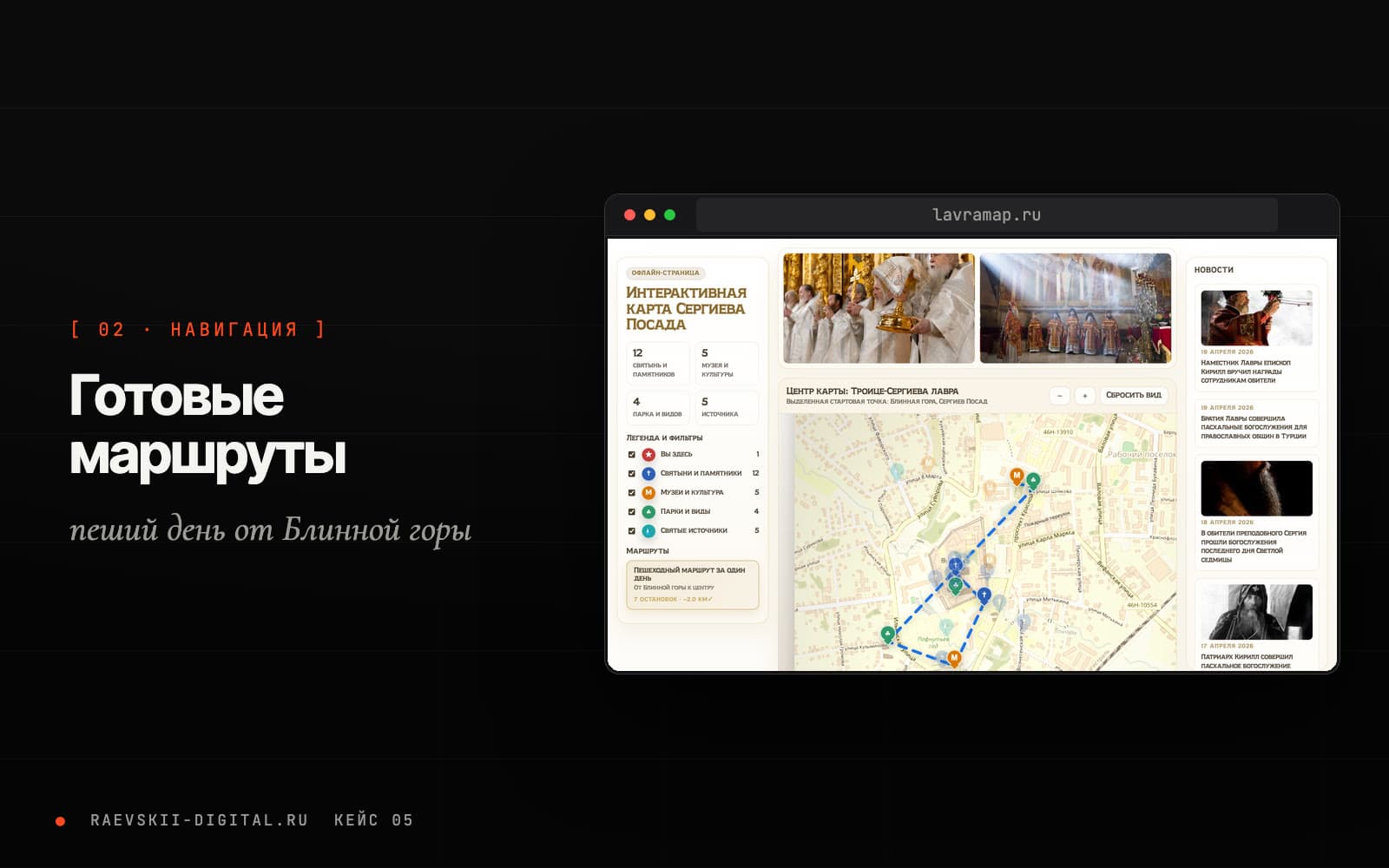Toggle the 'Вы здесь' filter checkbox
This screenshot has height=868, width=1389.
(x=631, y=455)
